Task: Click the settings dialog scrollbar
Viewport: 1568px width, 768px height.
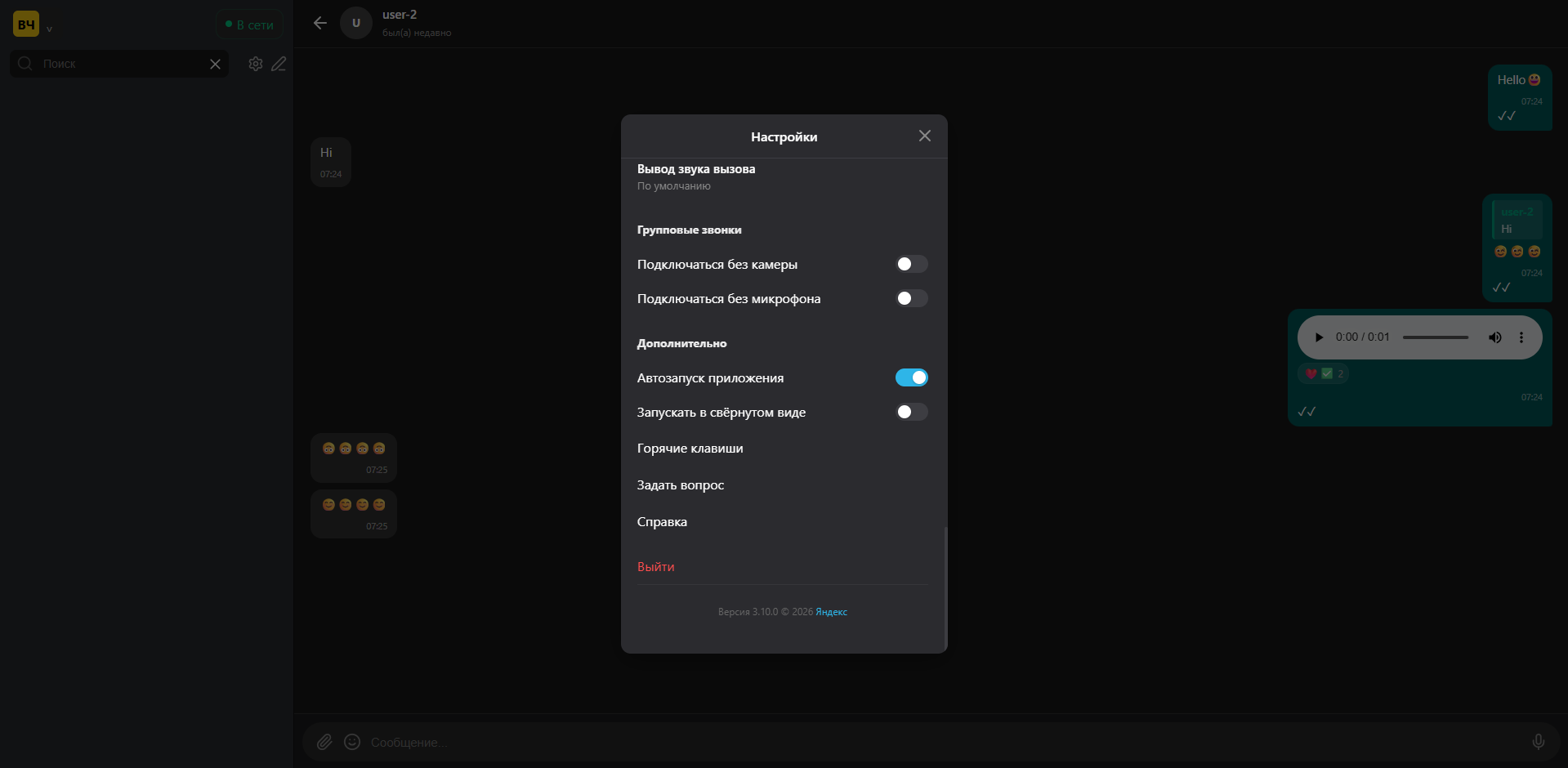Action: coord(945,588)
